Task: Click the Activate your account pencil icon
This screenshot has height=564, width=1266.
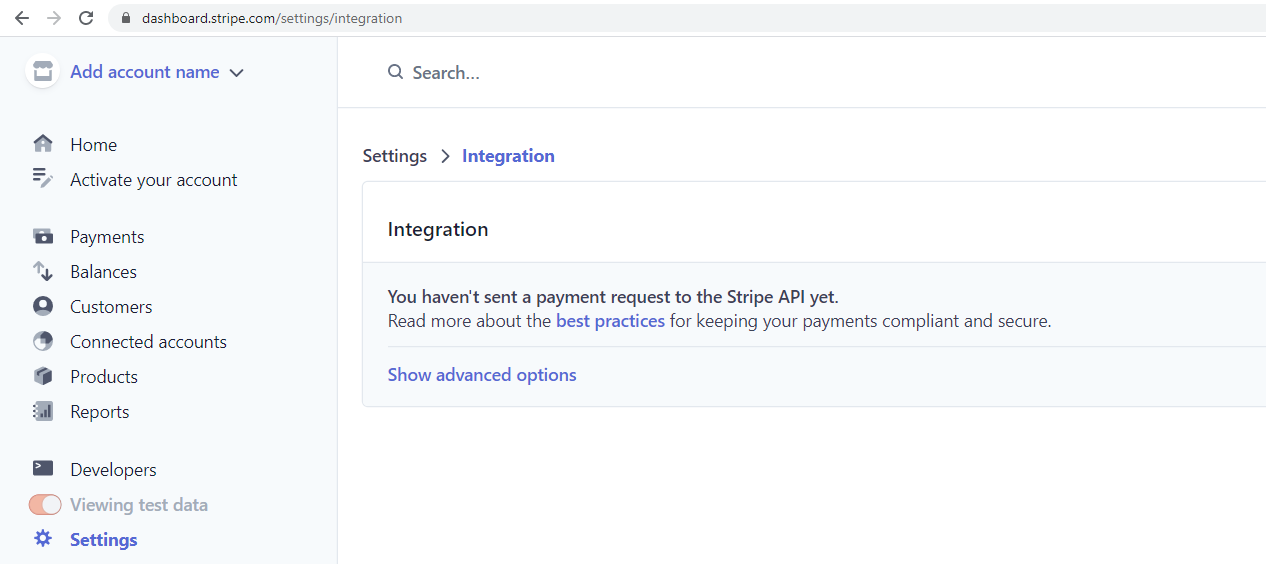Action: (x=42, y=179)
